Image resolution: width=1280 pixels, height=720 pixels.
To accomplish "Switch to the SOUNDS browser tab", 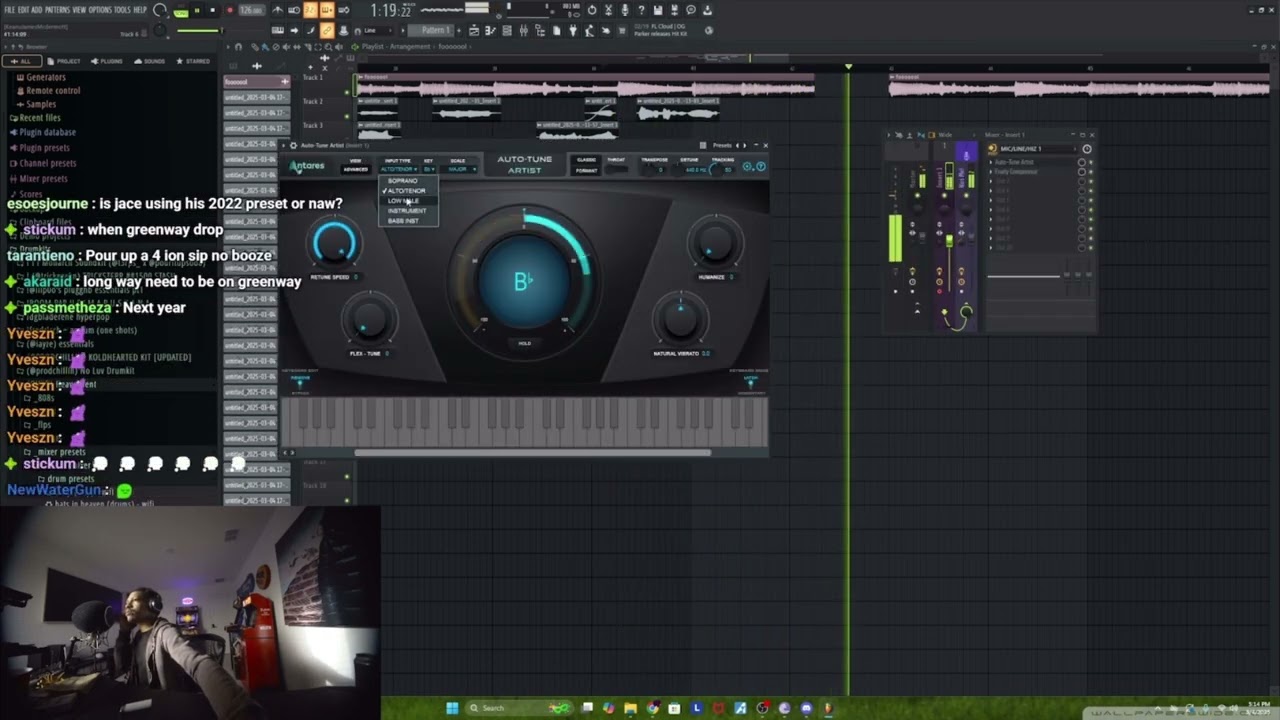I will [x=150, y=61].
